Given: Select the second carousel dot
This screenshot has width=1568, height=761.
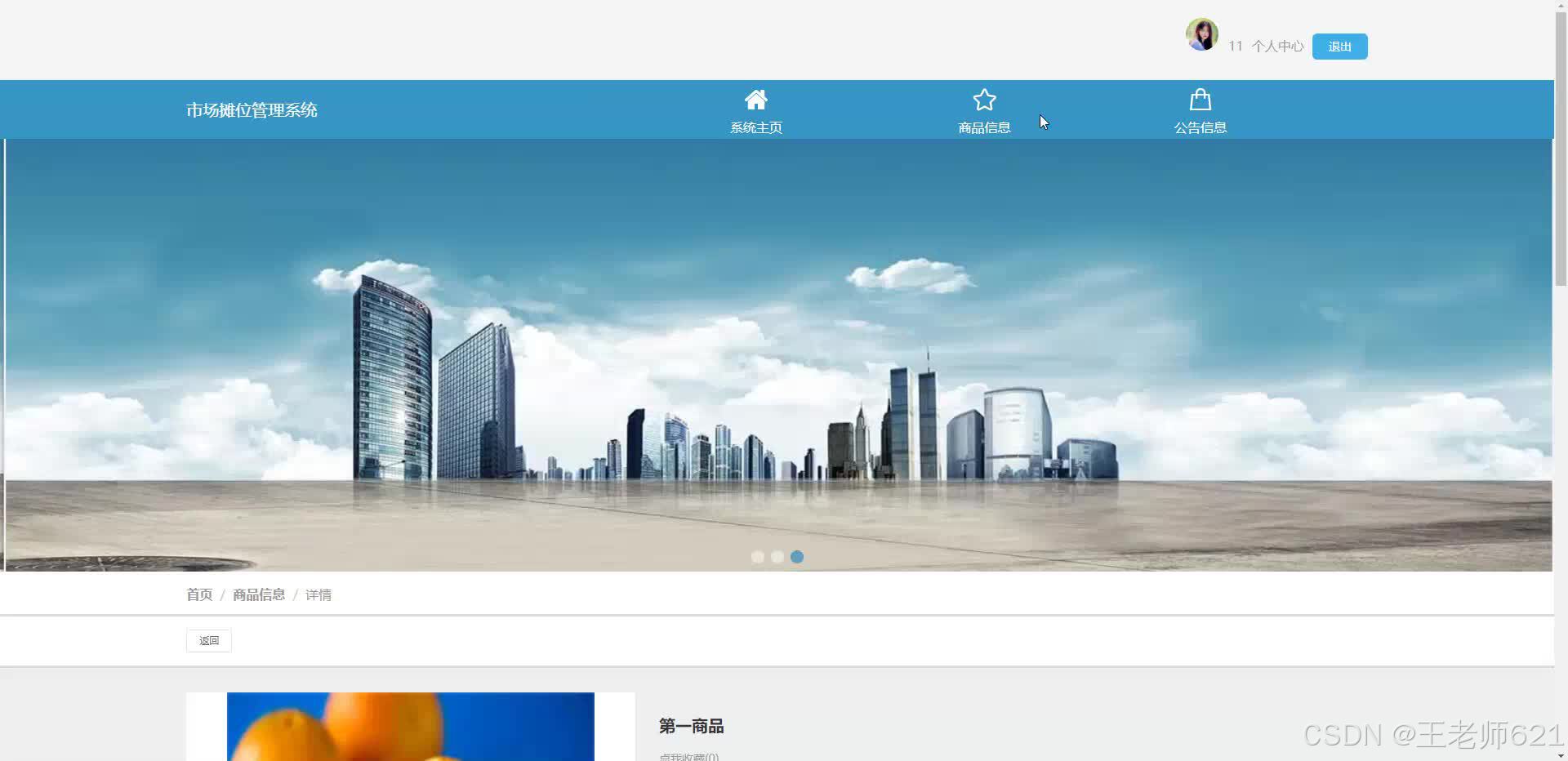Looking at the screenshot, I should 777,557.
